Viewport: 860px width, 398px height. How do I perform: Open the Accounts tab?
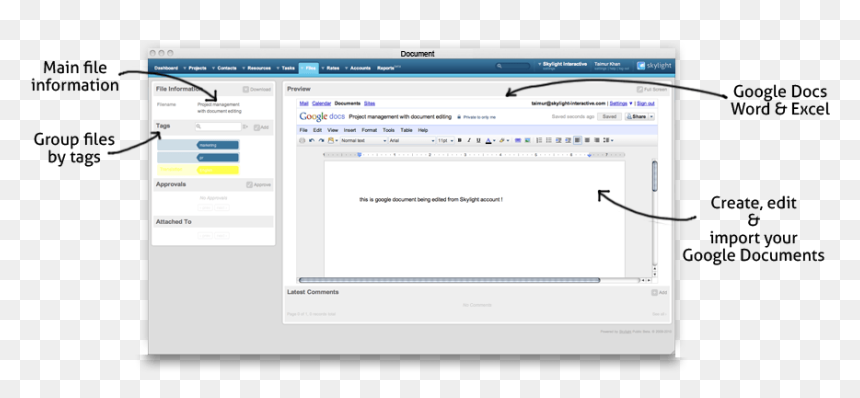click(x=360, y=68)
